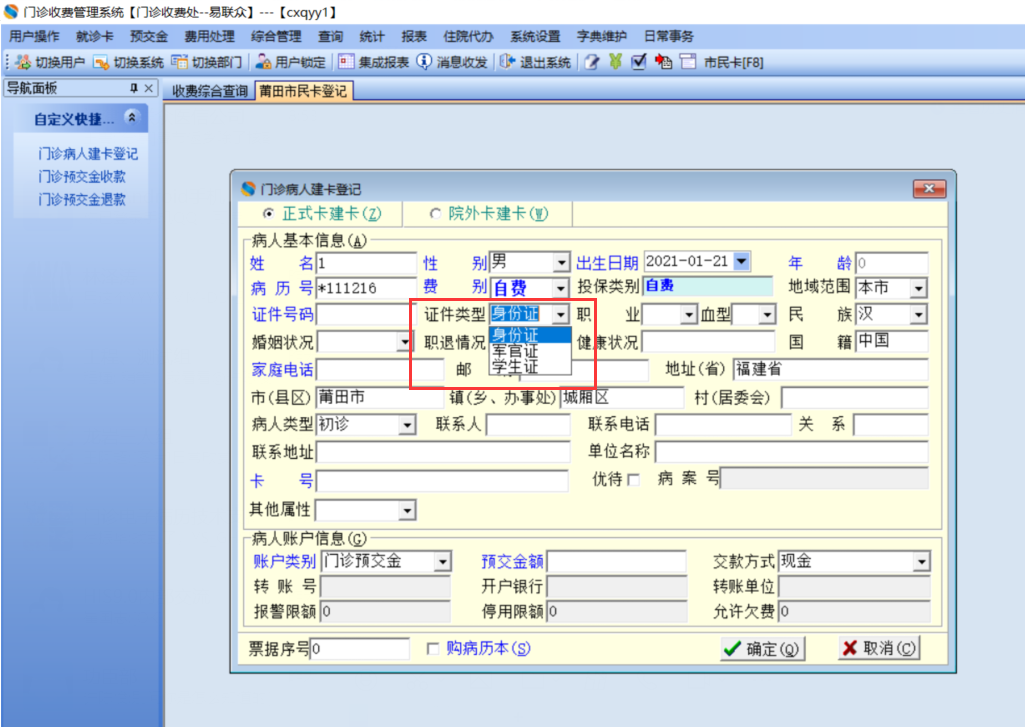Click the 切换系统 toolbar icon
The width and height of the screenshot is (1025, 727).
[101, 62]
